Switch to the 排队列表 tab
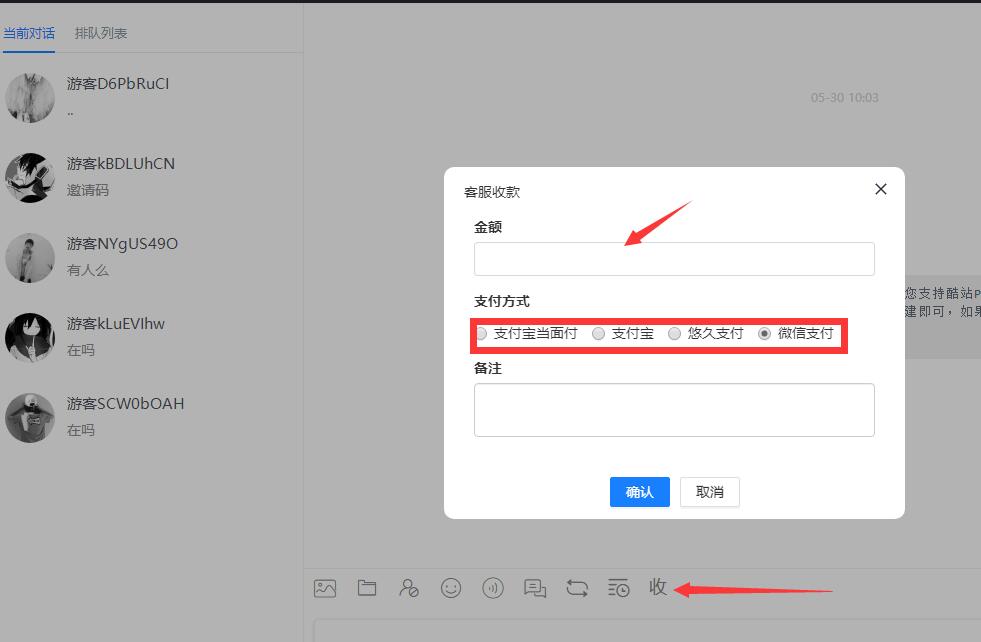 [101, 33]
